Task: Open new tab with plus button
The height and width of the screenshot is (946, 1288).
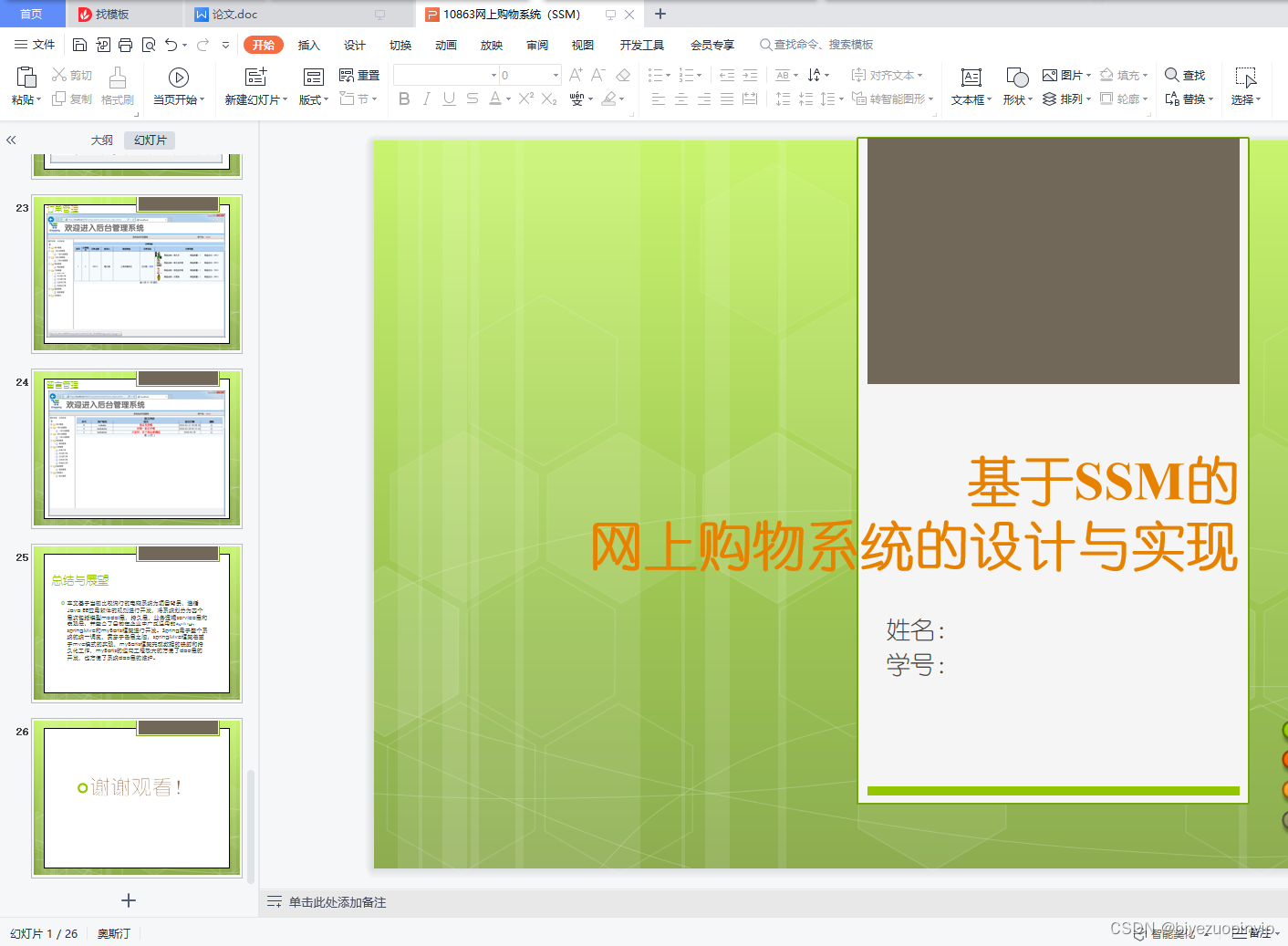Action: 660,14
